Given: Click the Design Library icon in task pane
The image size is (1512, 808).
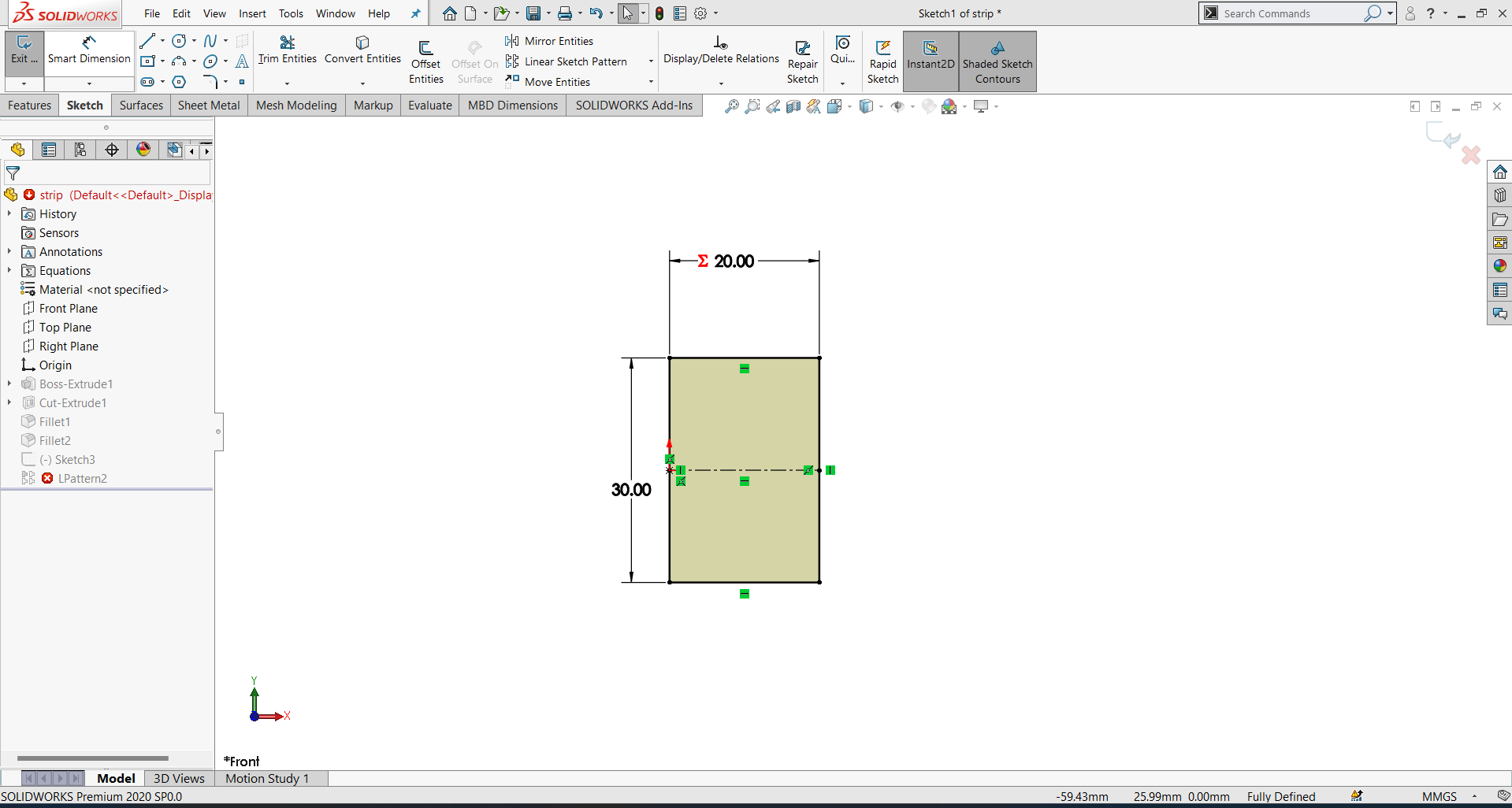Looking at the screenshot, I should [x=1499, y=195].
